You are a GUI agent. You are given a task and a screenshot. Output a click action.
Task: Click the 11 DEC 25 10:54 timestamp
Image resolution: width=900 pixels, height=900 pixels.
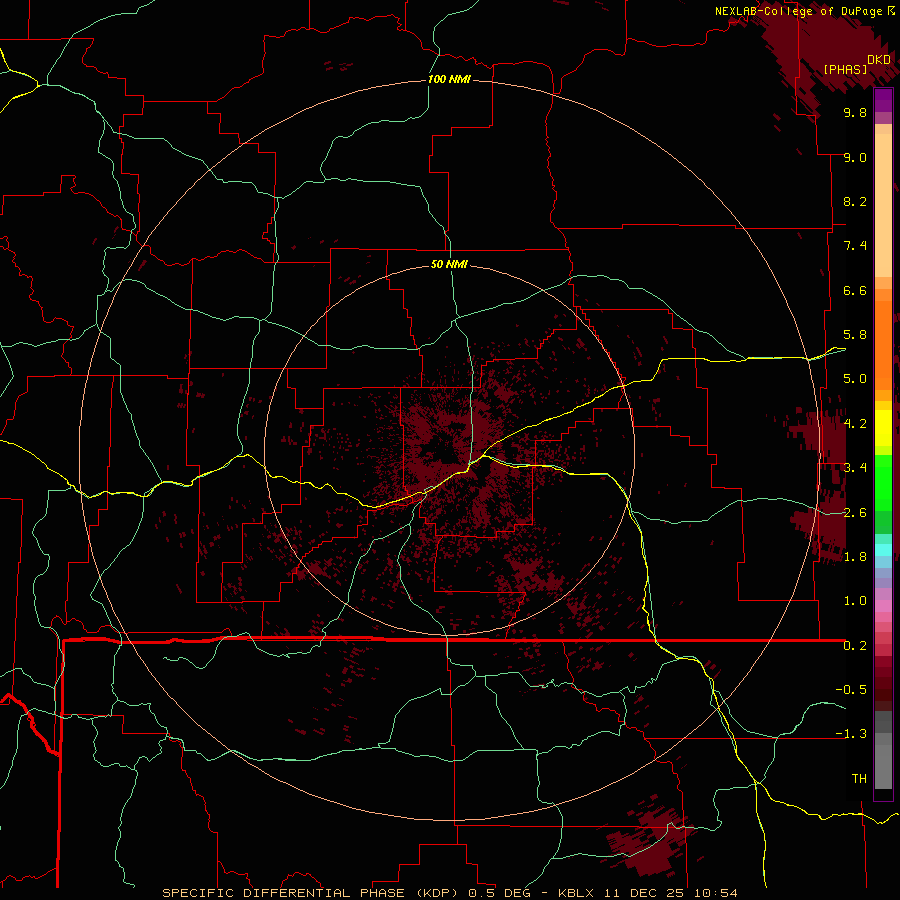tap(669, 893)
